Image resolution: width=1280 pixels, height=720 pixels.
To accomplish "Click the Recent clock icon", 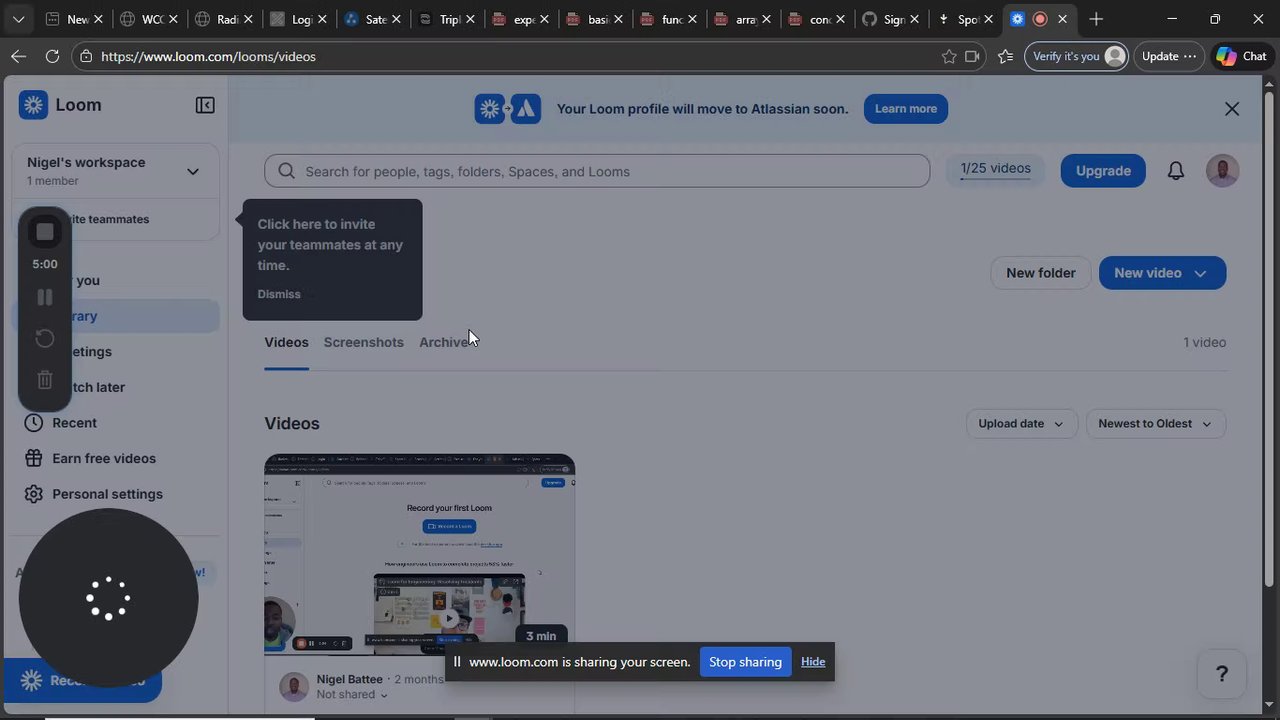I will pos(34,423).
